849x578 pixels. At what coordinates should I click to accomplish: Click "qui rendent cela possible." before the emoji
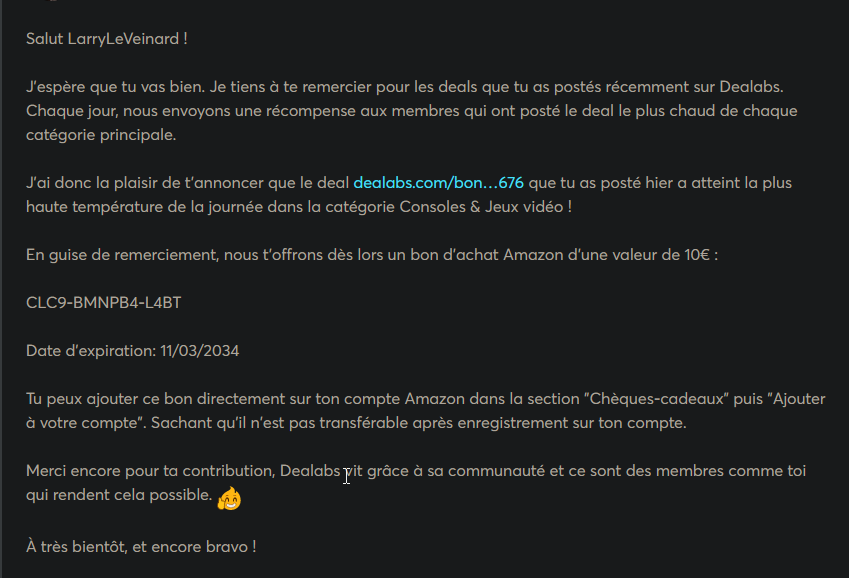pyautogui.click(x=119, y=495)
